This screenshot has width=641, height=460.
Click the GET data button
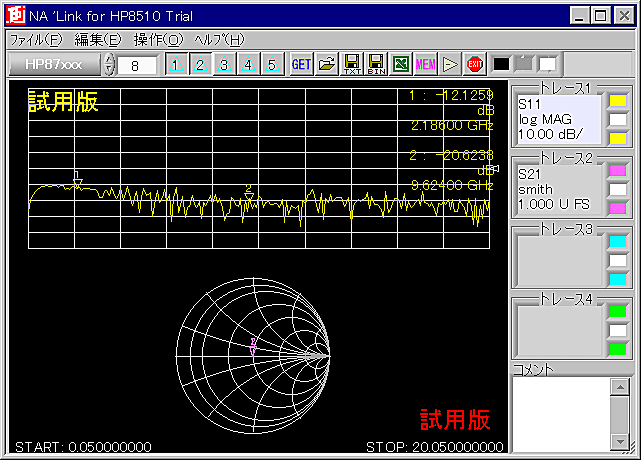tap(301, 64)
